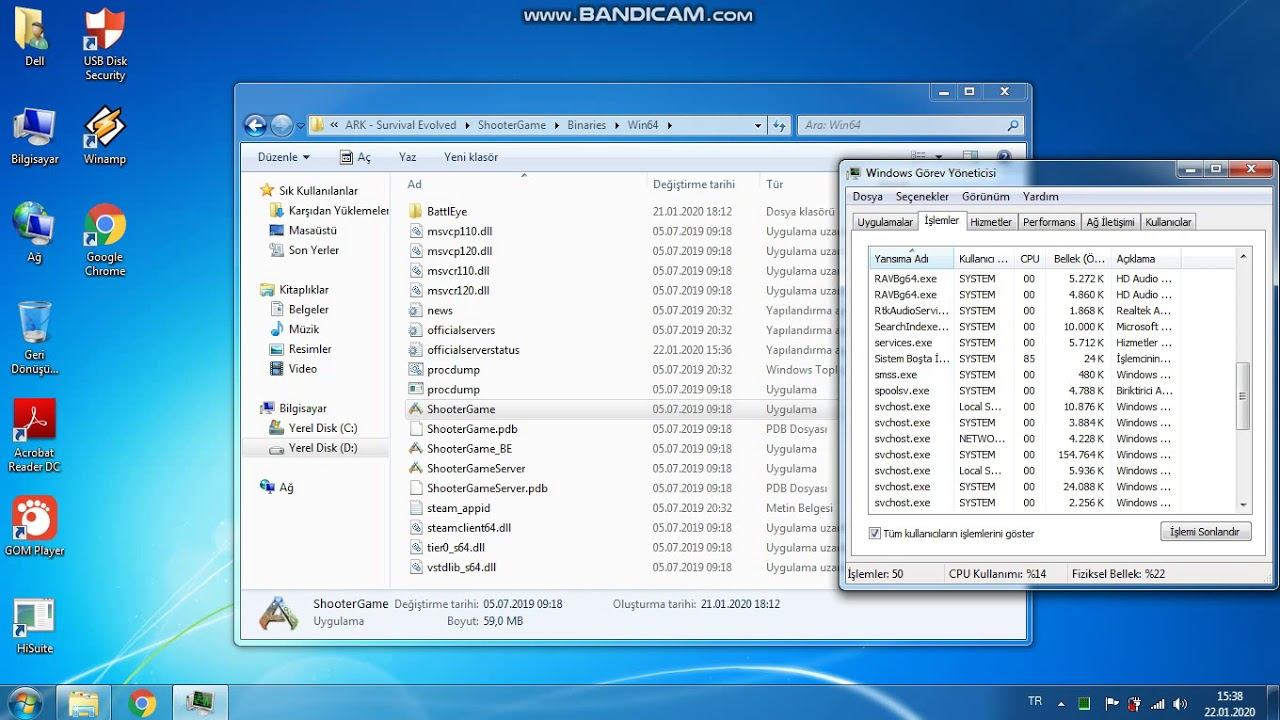
Task: Open the BattlEye folder
Action: tap(446, 211)
